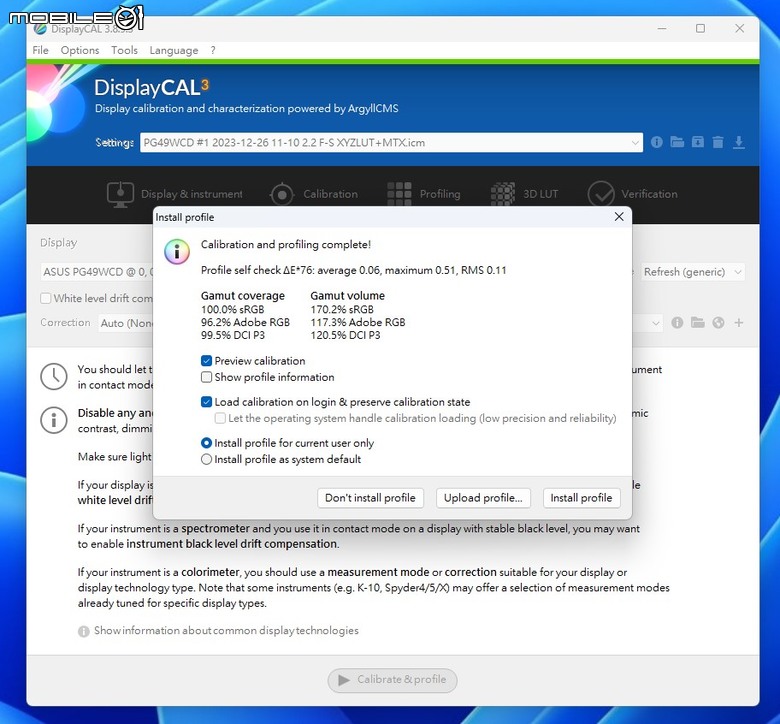The image size is (780, 724).
Task: Check Let the operating system handle calibration
Action: [220, 418]
